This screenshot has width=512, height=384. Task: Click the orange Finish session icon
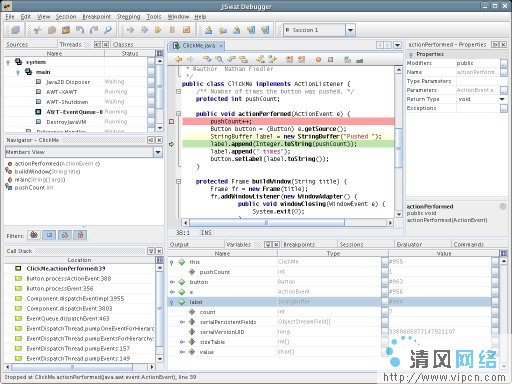point(186,30)
